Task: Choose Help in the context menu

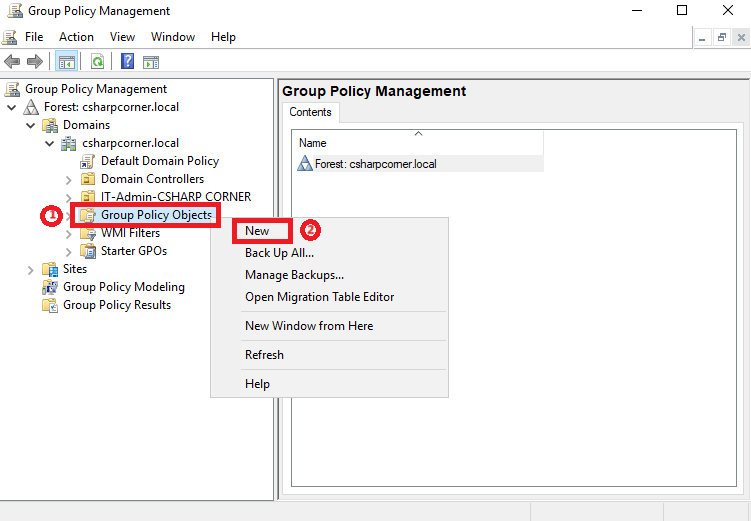Action: (x=330, y=384)
